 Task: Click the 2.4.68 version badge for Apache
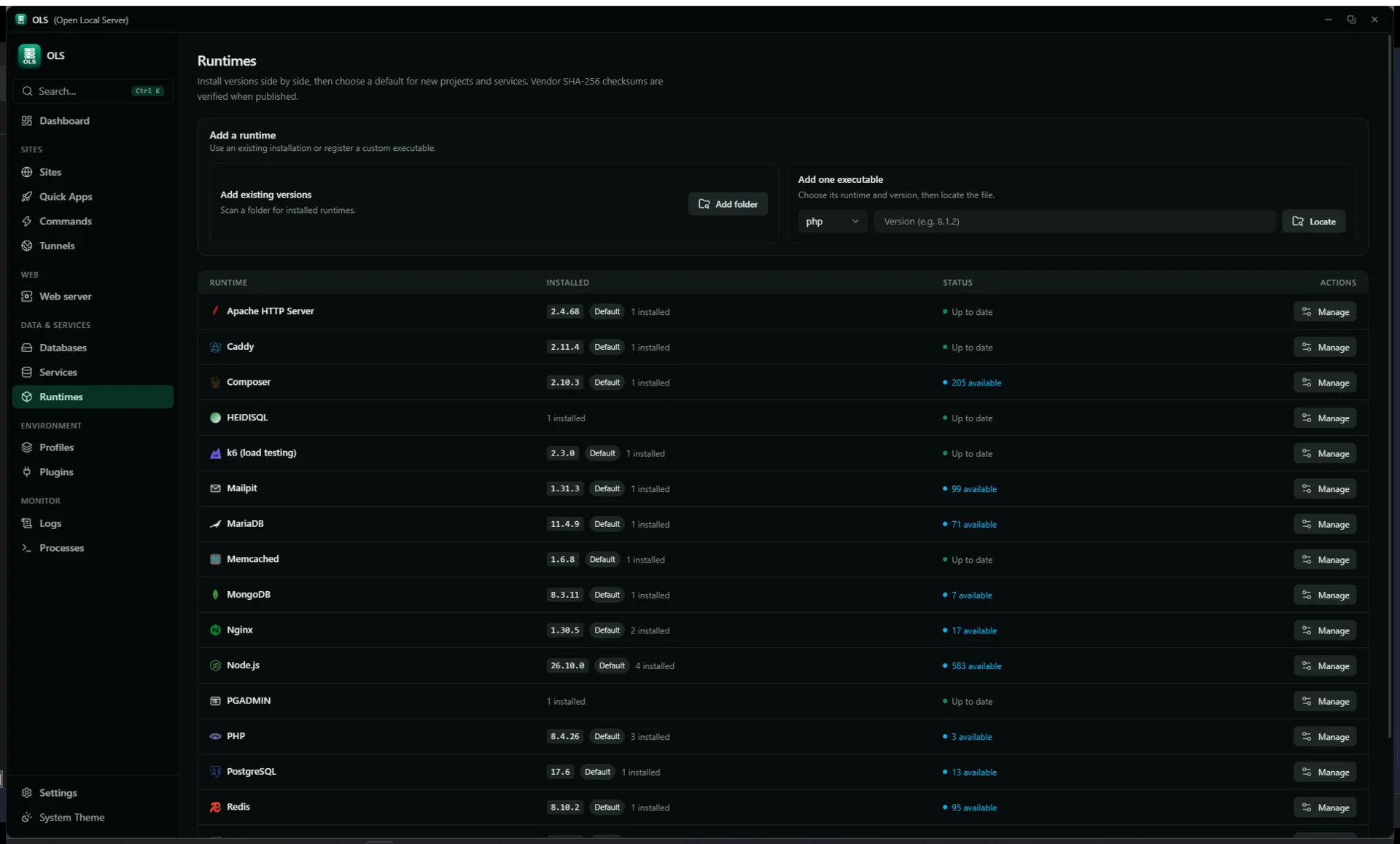tap(564, 312)
